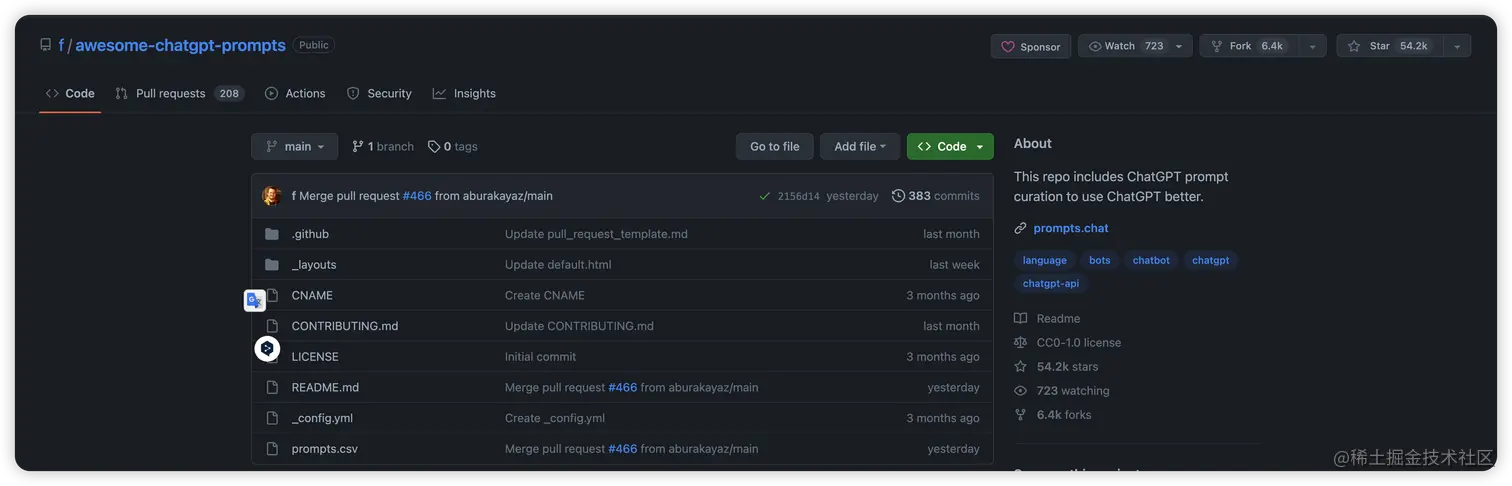Click the repository book icon beside f
Screen dimensions: 1512x486
[x=46, y=45]
